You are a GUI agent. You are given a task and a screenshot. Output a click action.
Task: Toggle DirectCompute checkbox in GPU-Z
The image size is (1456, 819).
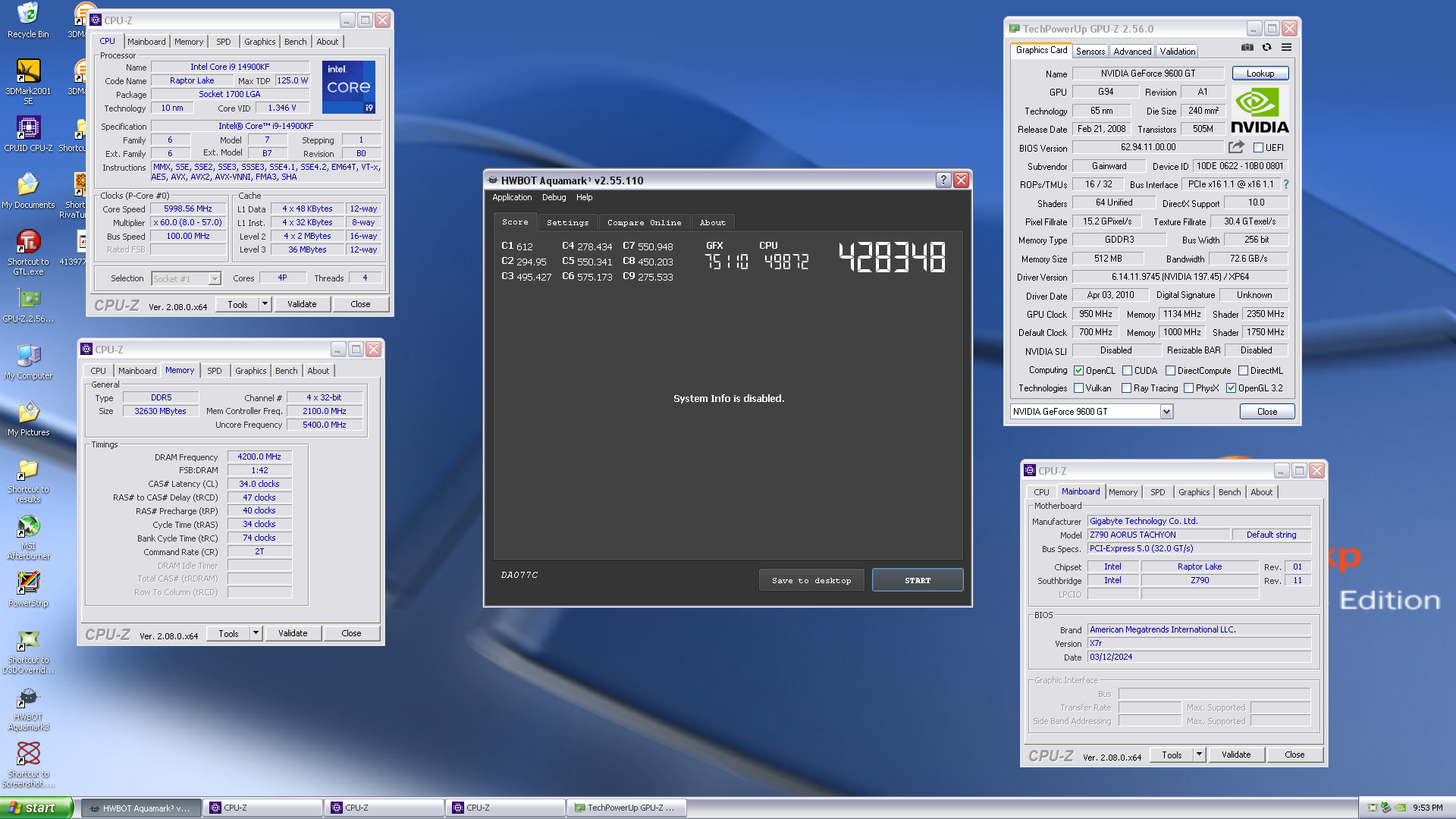tap(1170, 371)
